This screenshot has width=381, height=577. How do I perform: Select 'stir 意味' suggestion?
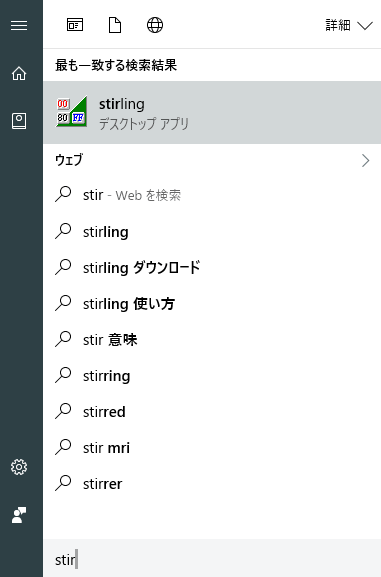[x=212, y=340]
